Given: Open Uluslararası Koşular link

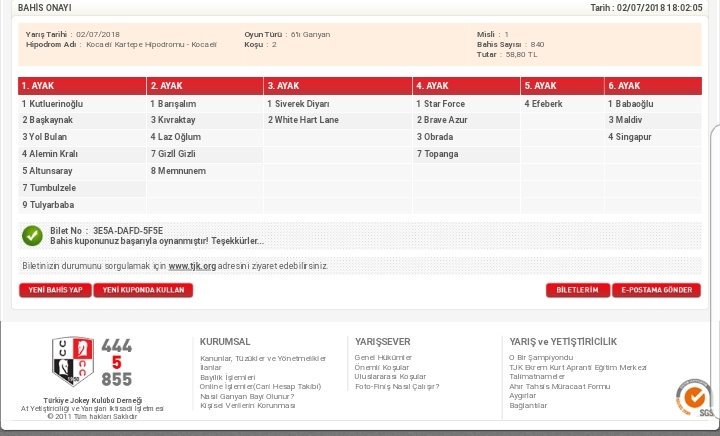Looking at the screenshot, I should click(390, 377).
